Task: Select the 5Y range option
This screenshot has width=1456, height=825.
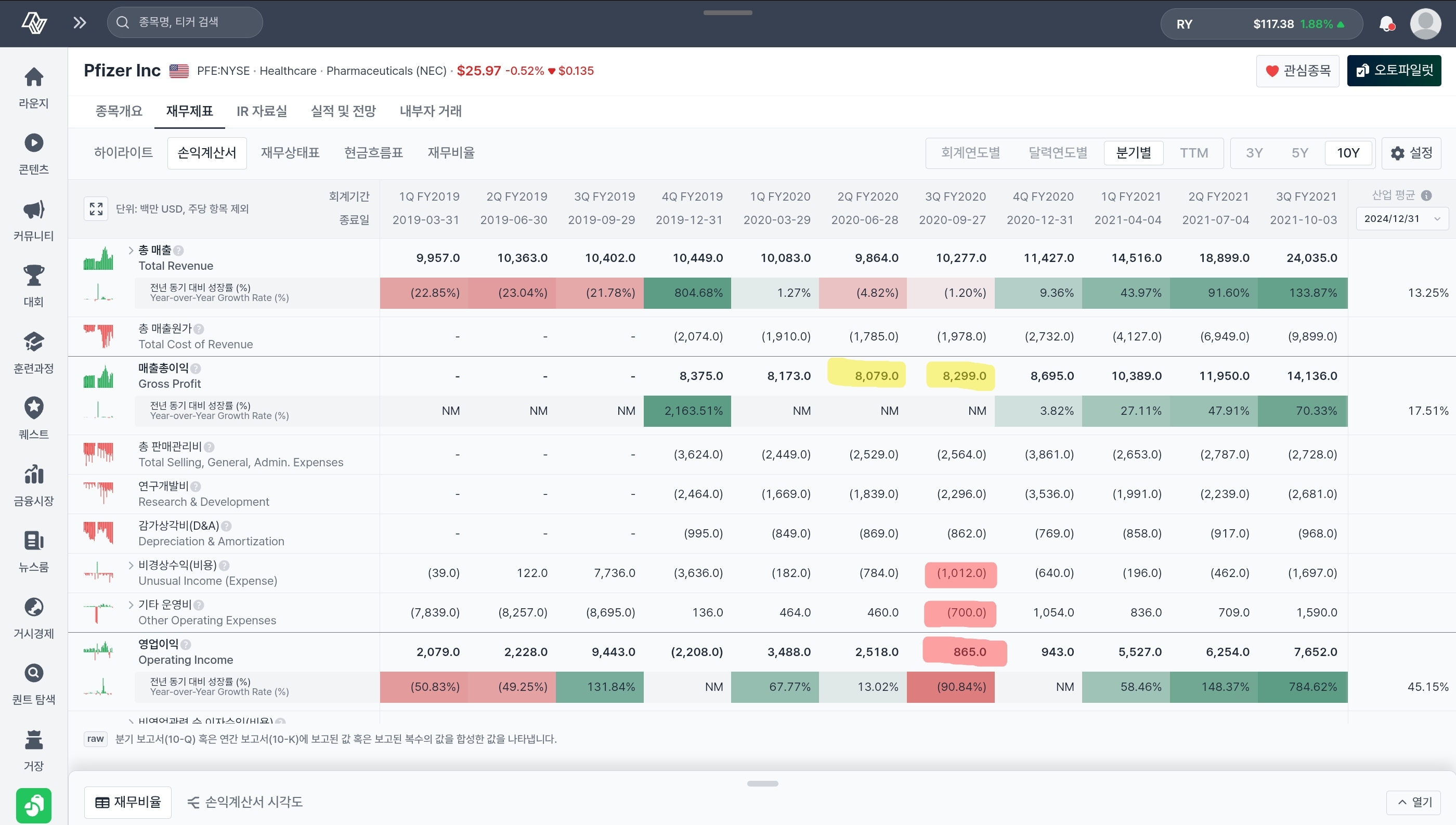Action: (1299, 153)
